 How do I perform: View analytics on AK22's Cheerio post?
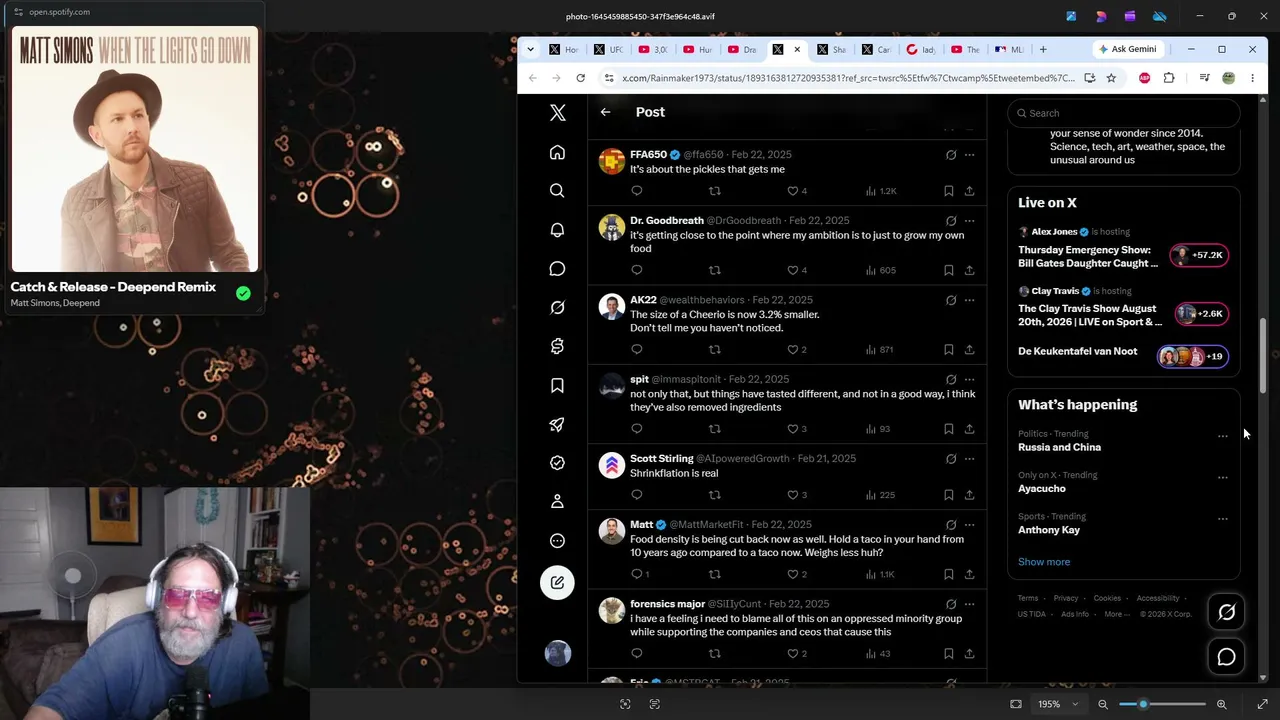pos(880,350)
